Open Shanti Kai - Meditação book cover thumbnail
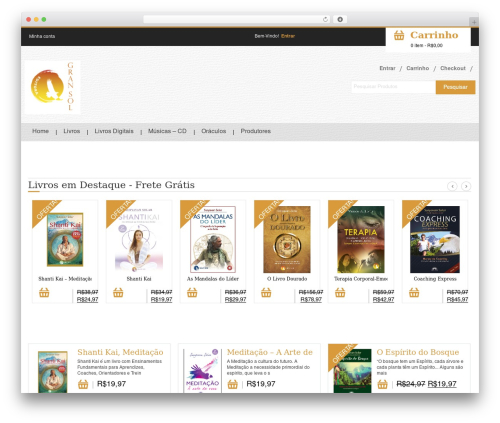Screen dimensions: 500x423 pos(65,240)
